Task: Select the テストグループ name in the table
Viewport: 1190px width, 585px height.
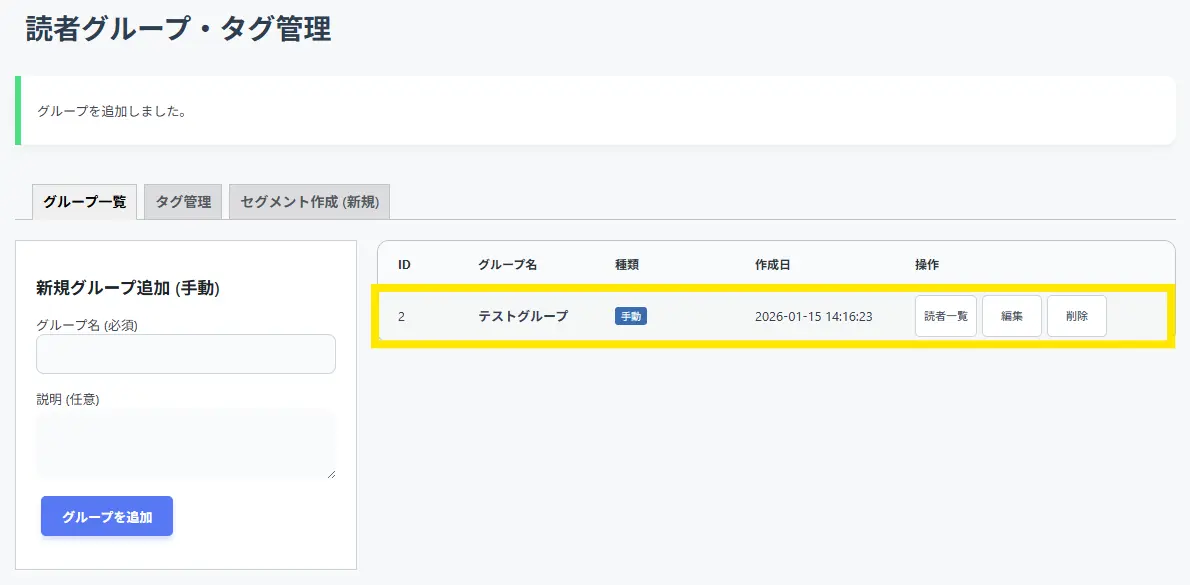Action: tap(523, 316)
